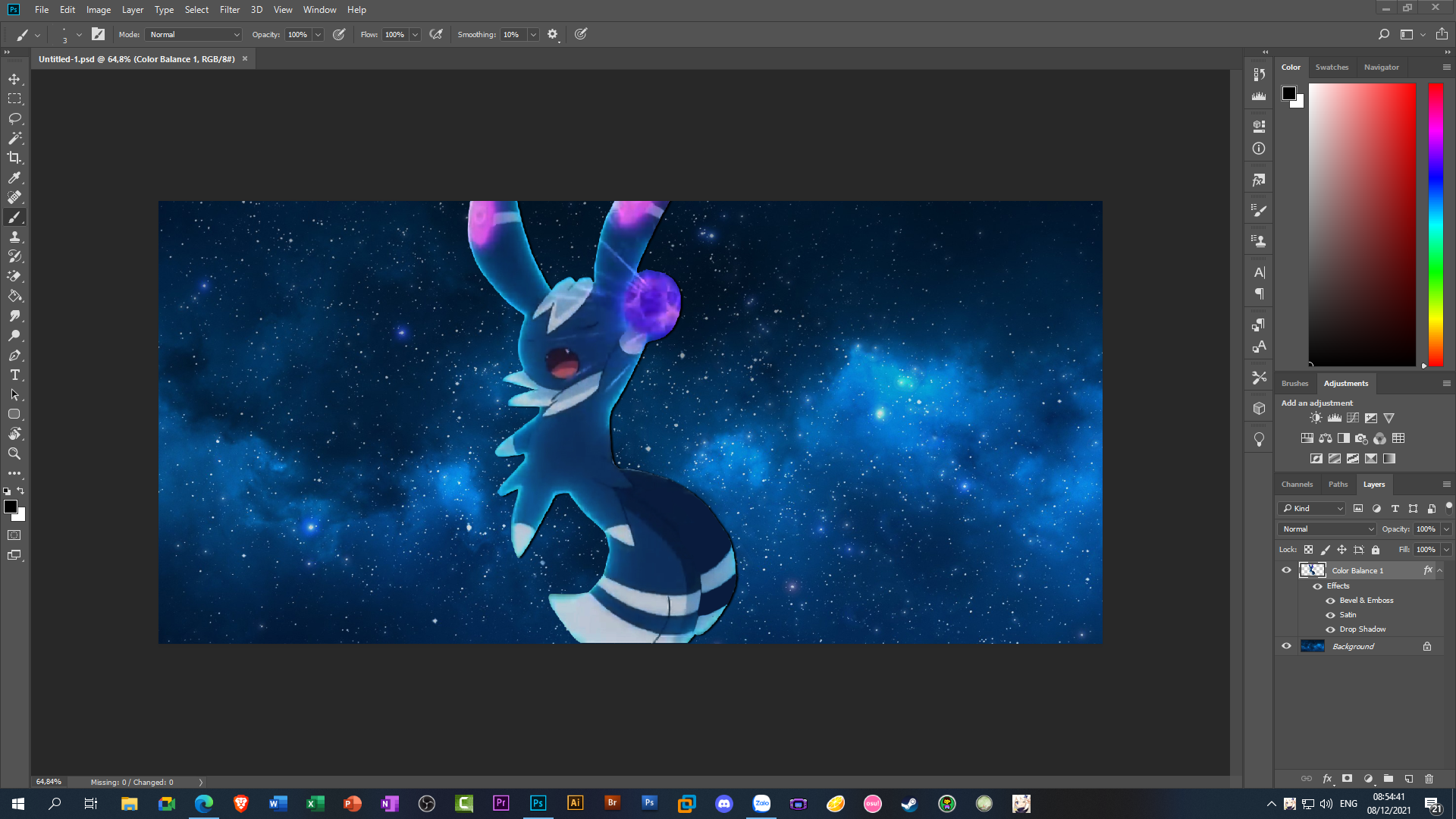Switch to the Brushes tab
Screen dimensions: 1456x819
click(x=1294, y=384)
